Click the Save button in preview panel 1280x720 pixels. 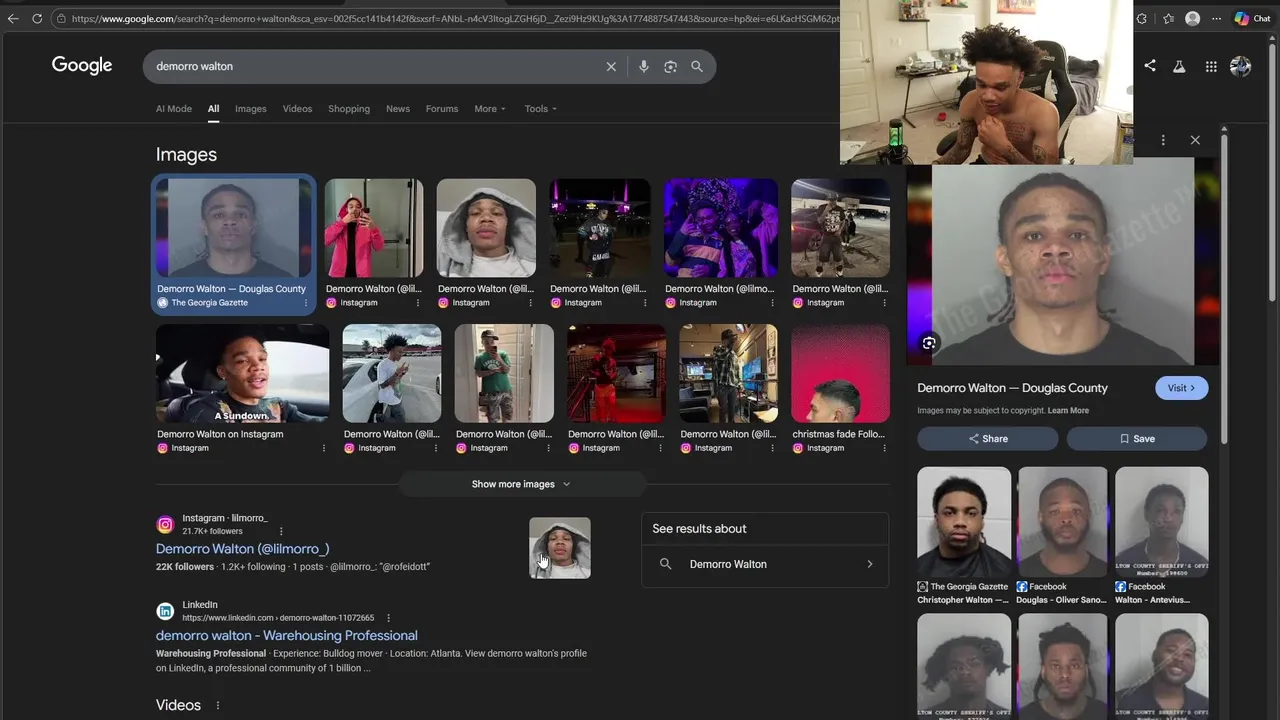click(x=1137, y=439)
